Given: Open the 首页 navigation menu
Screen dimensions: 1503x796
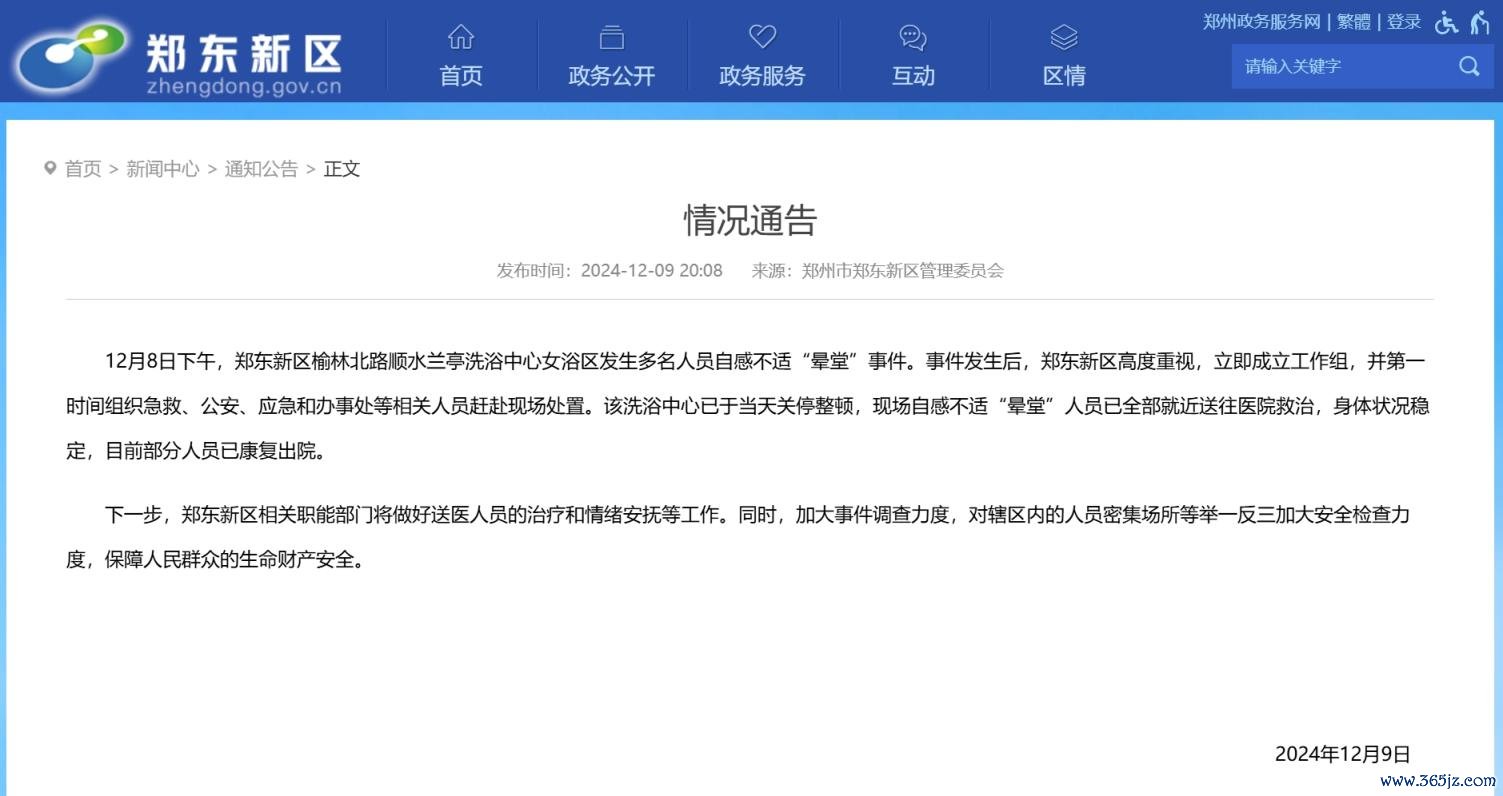Looking at the screenshot, I should (x=461, y=76).
